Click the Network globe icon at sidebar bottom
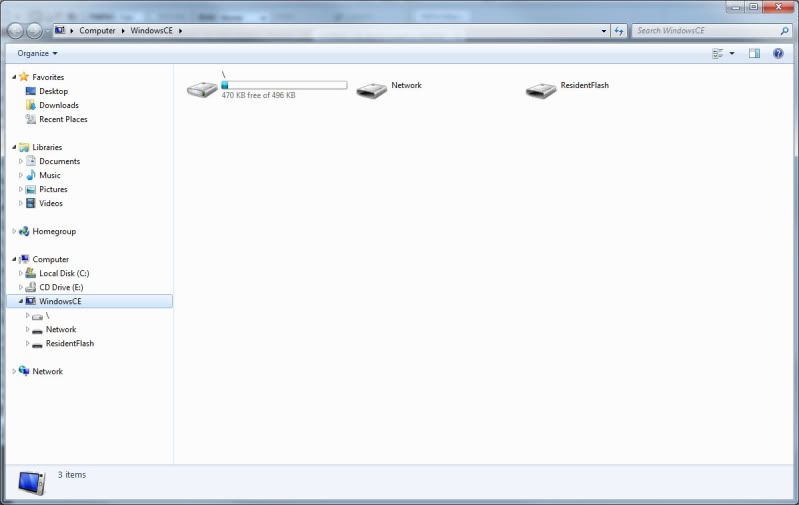This screenshot has width=799, height=505. pyautogui.click(x=24, y=371)
